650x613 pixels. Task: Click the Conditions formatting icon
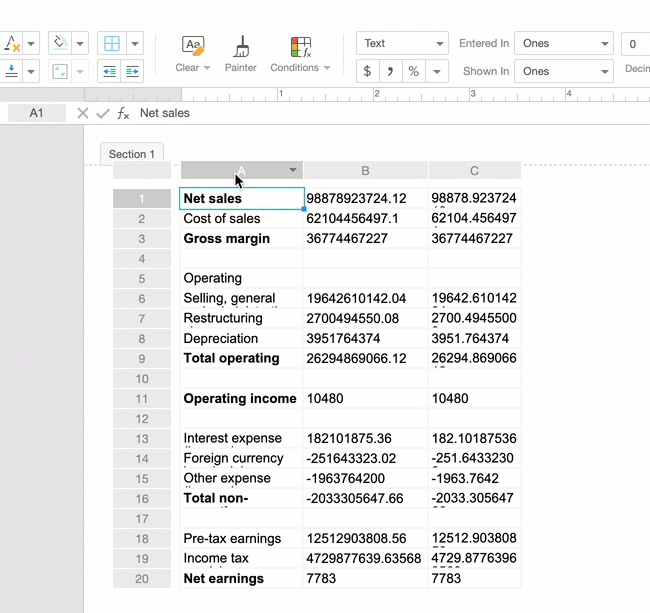point(301,46)
